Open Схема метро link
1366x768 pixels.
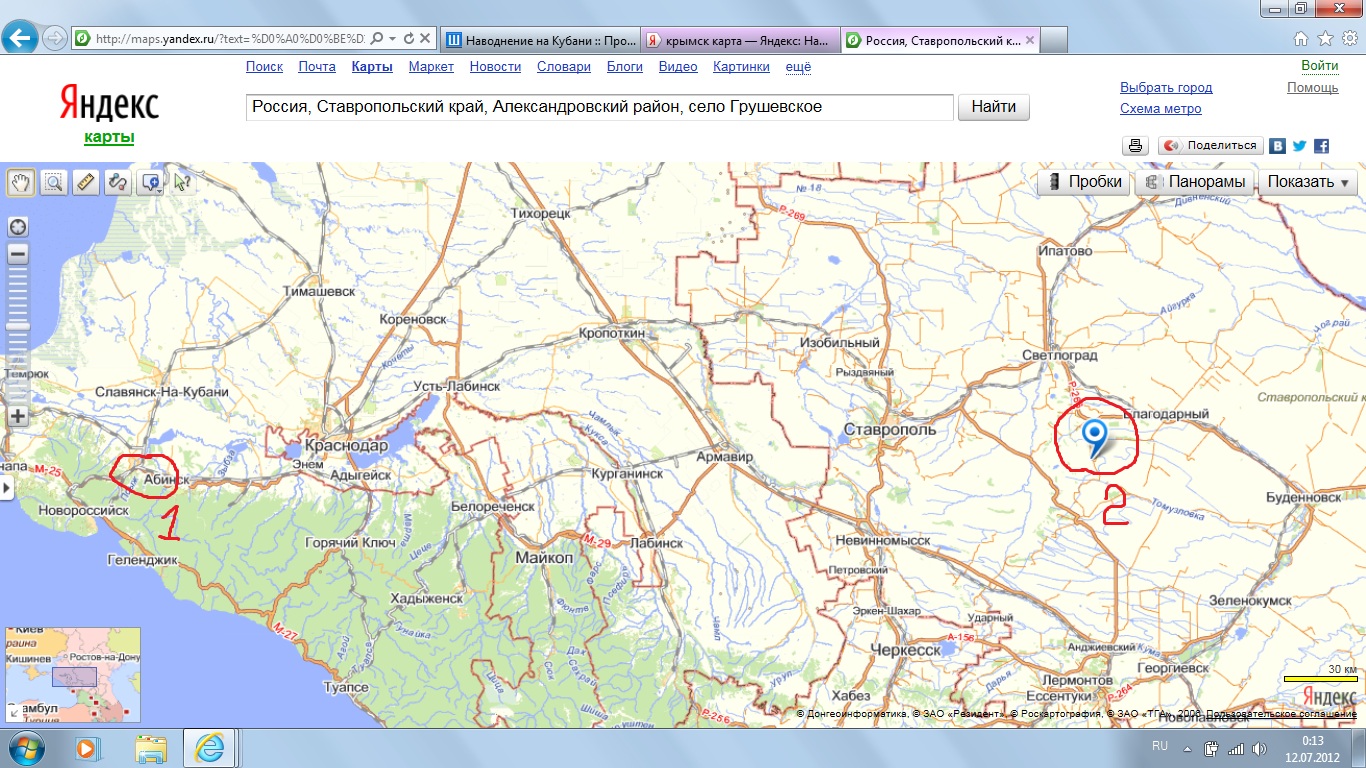(1161, 109)
